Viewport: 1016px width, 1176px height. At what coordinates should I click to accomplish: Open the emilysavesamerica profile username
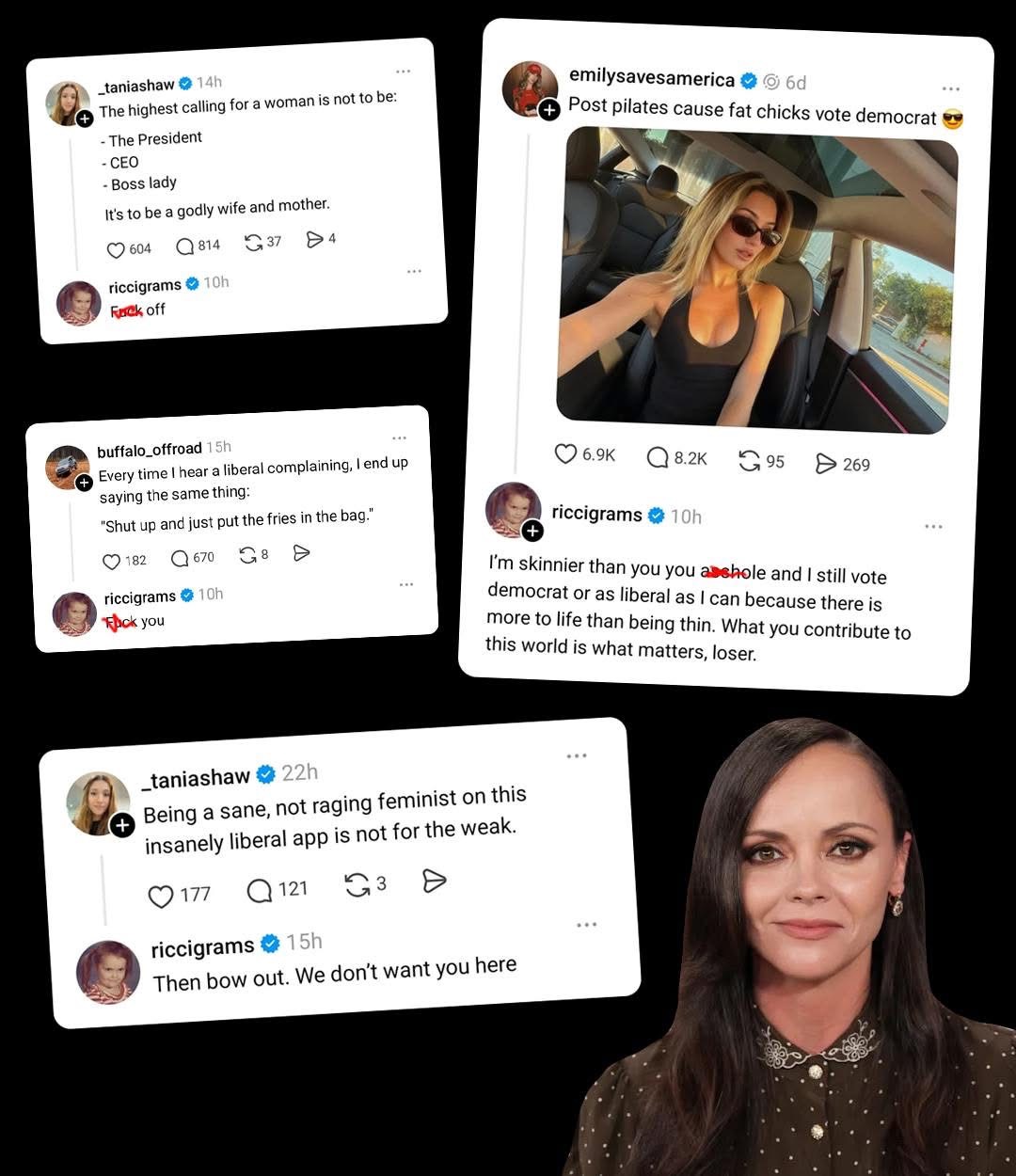click(652, 78)
